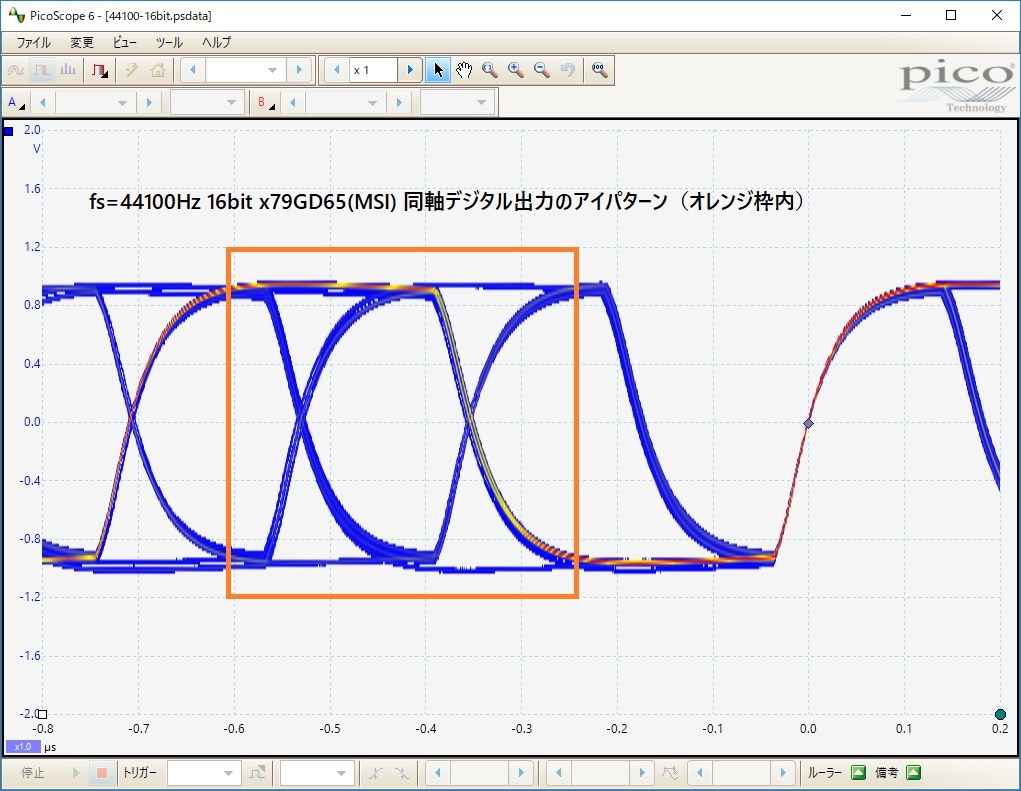Click the teal time ruler handle
This screenshot has height=791, width=1021.
point(1001,715)
